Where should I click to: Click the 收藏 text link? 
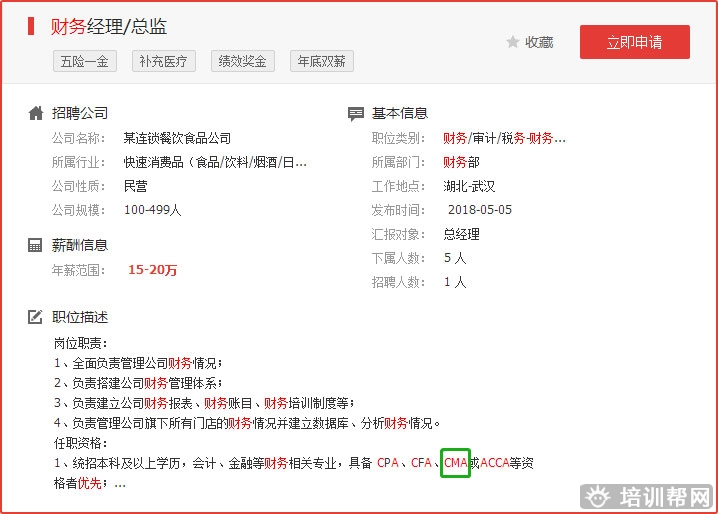click(539, 42)
